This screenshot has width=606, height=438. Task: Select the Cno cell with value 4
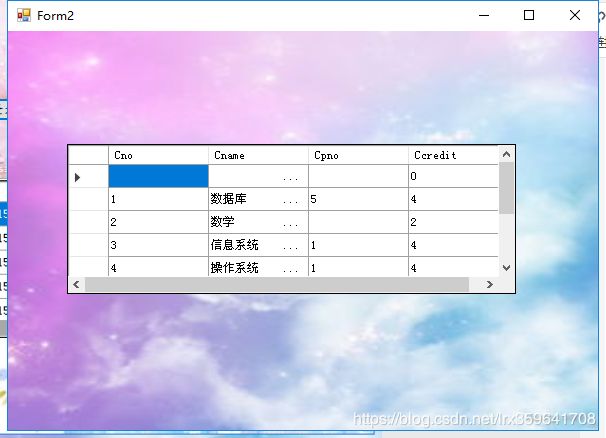point(158,266)
